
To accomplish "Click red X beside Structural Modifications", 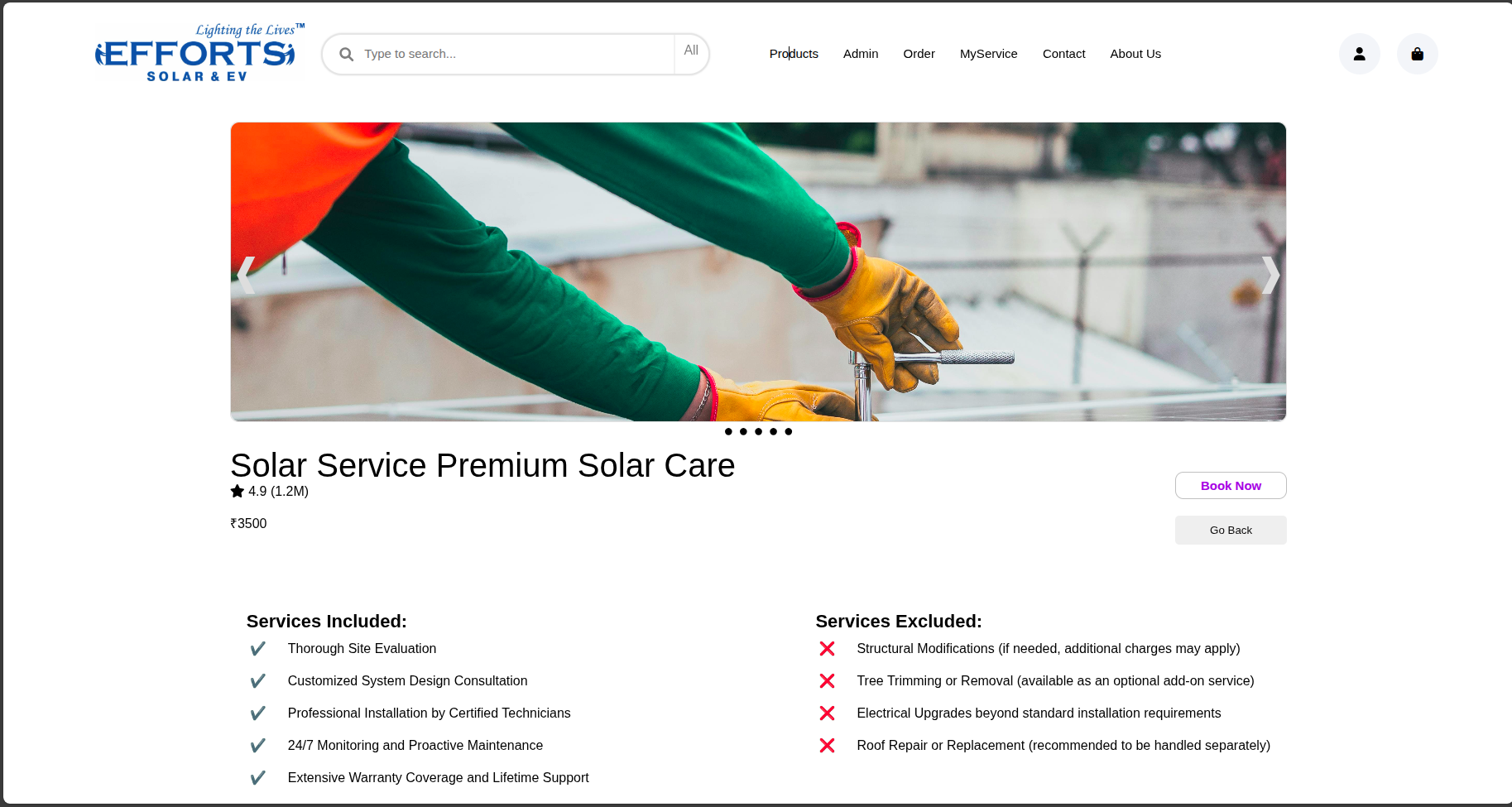I will point(827,649).
